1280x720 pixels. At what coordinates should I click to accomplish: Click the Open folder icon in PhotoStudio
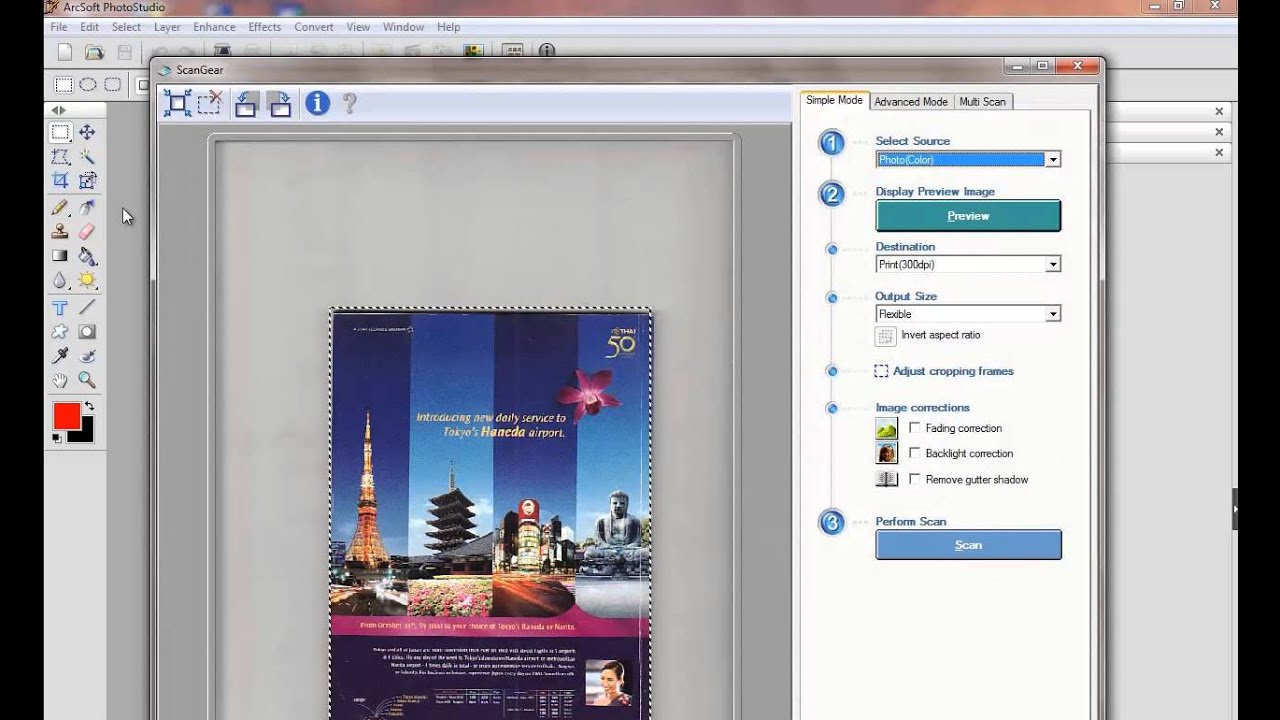tap(94, 52)
